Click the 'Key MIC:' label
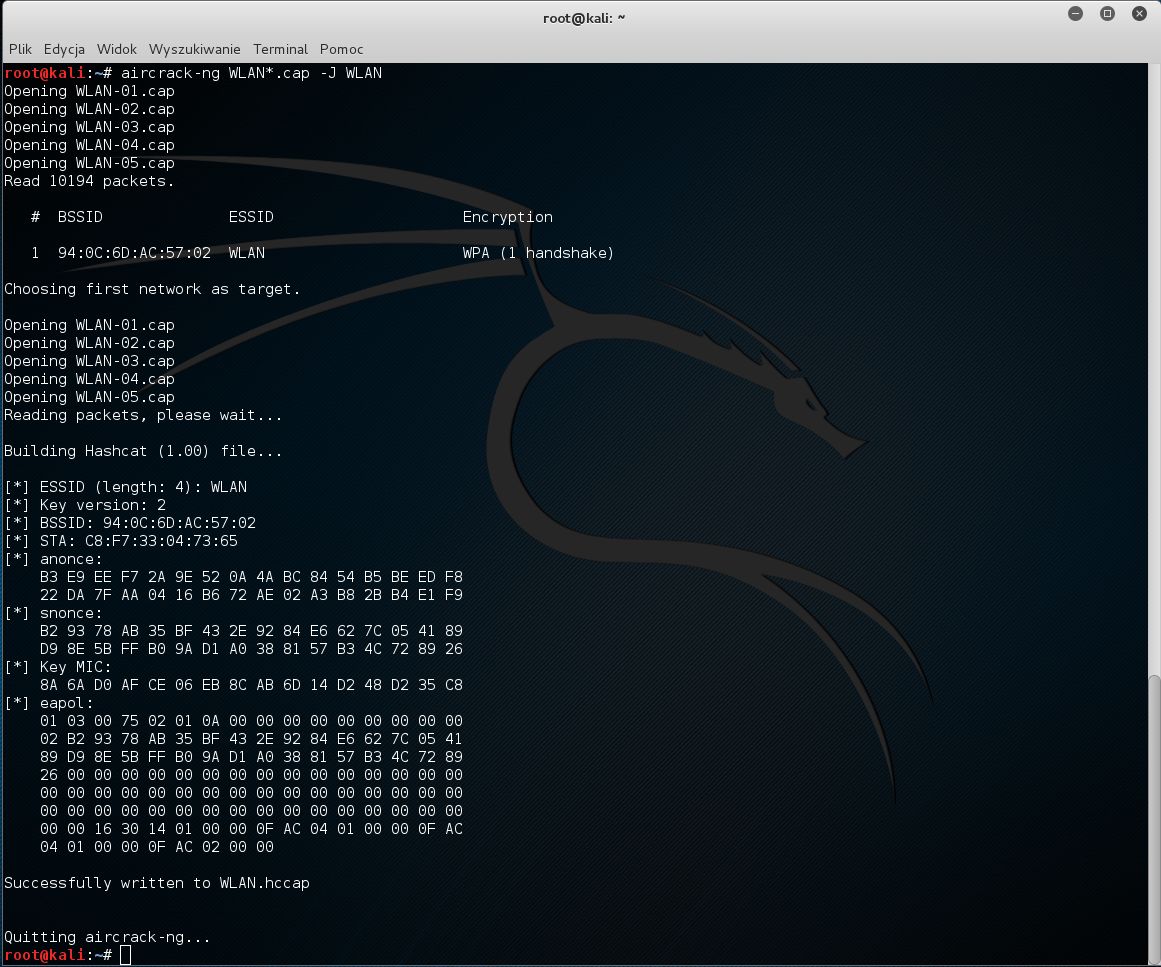 pos(76,667)
